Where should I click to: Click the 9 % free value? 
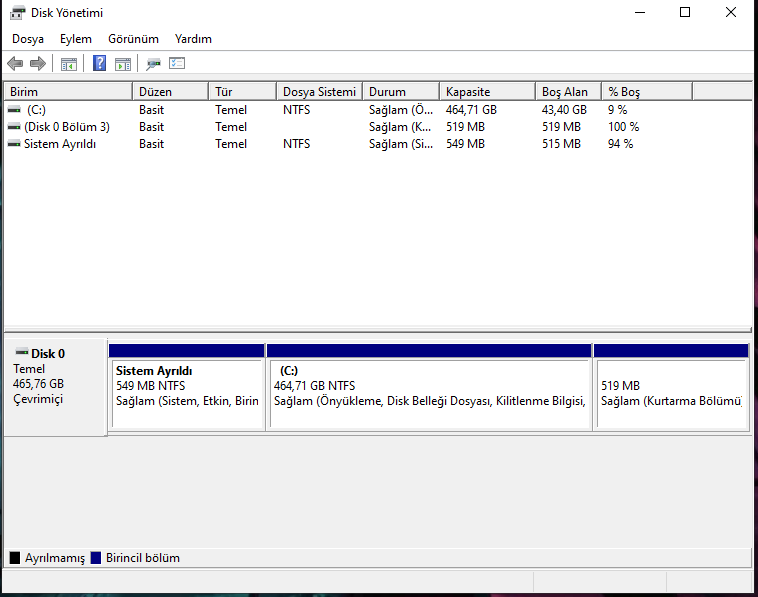(x=617, y=110)
